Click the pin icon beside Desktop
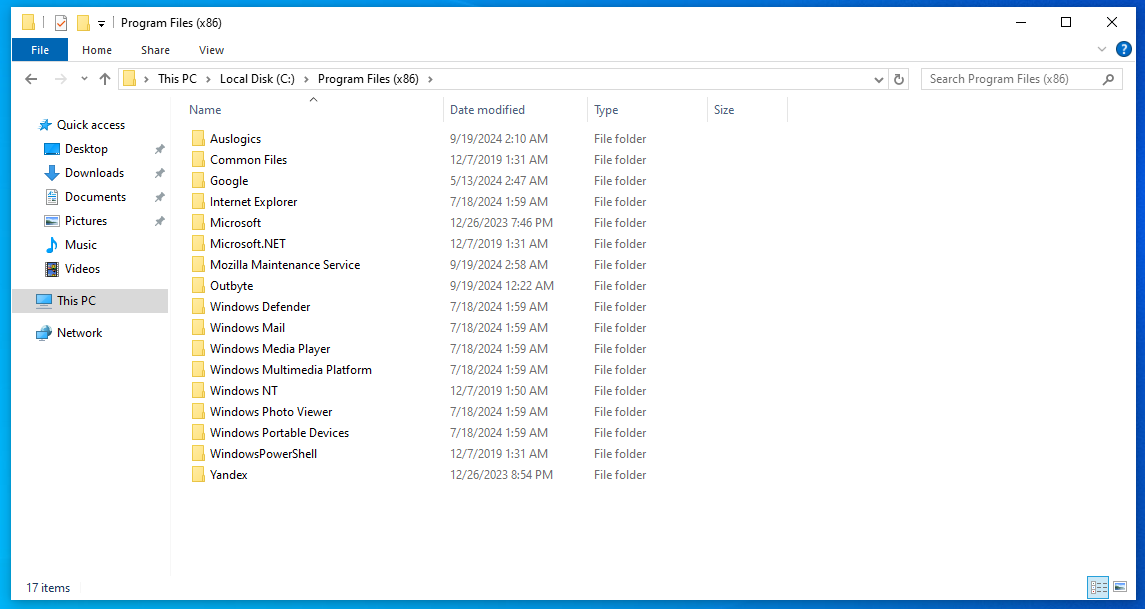This screenshot has height=609, width=1145. pyautogui.click(x=159, y=149)
